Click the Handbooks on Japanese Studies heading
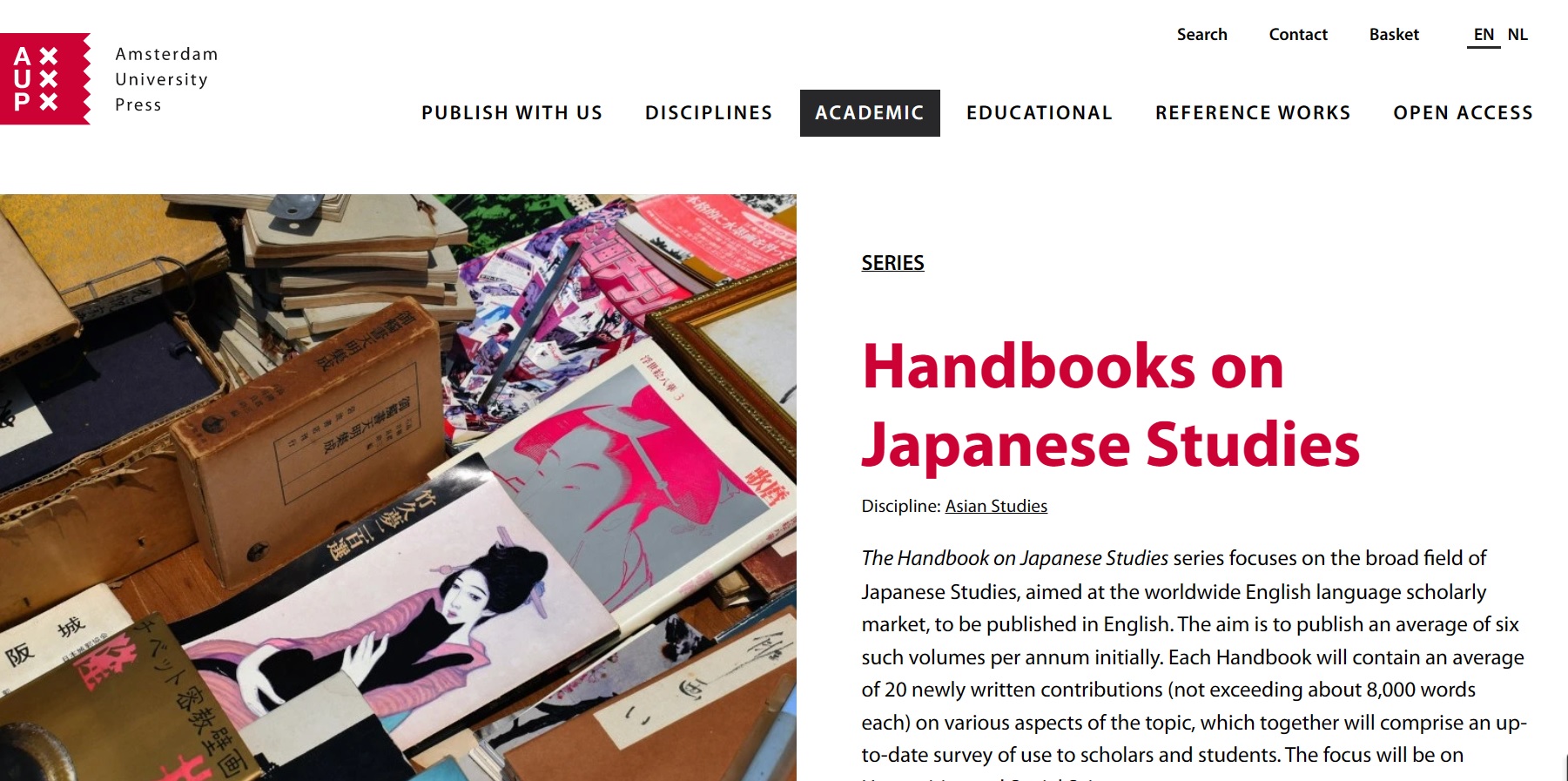Viewport: 1568px width, 781px height. pyautogui.click(x=1110, y=405)
